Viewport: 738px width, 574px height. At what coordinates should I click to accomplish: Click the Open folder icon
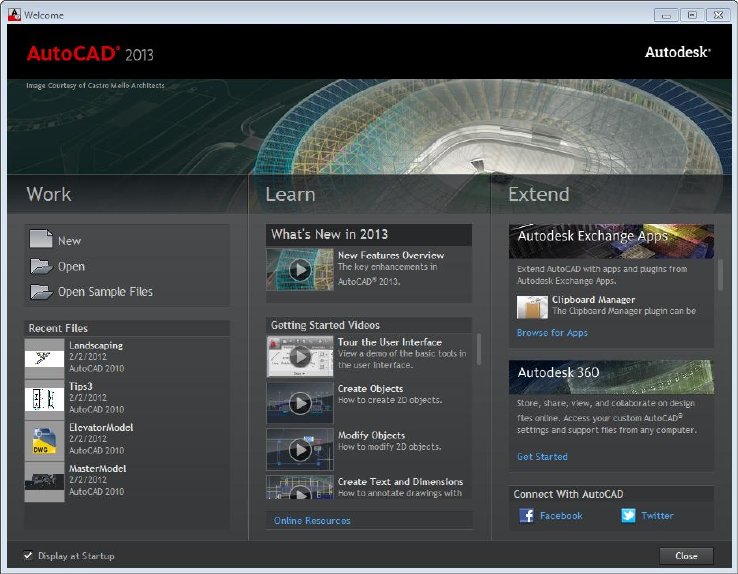click(41, 266)
